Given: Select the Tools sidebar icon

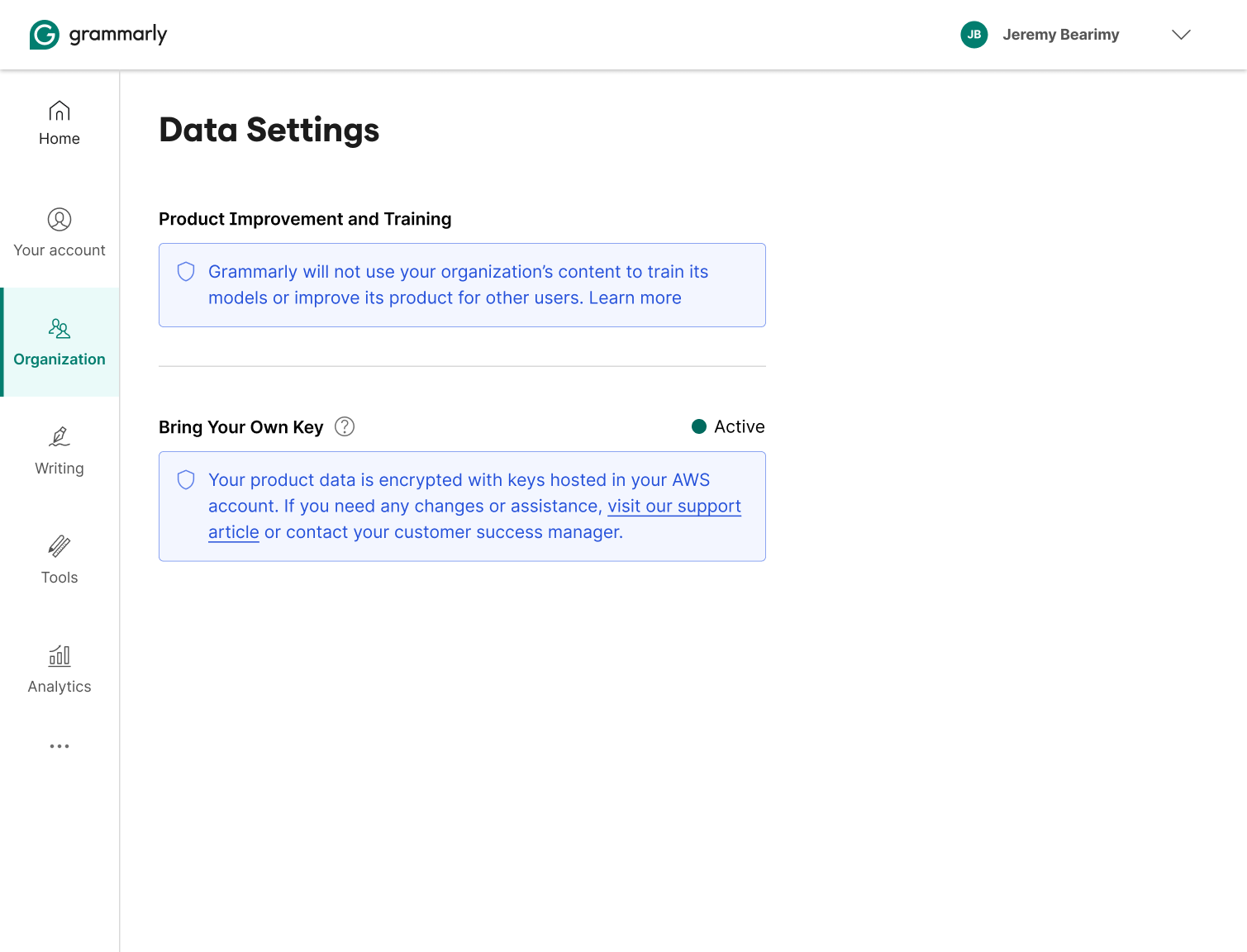Looking at the screenshot, I should pyautogui.click(x=59, y=546).
